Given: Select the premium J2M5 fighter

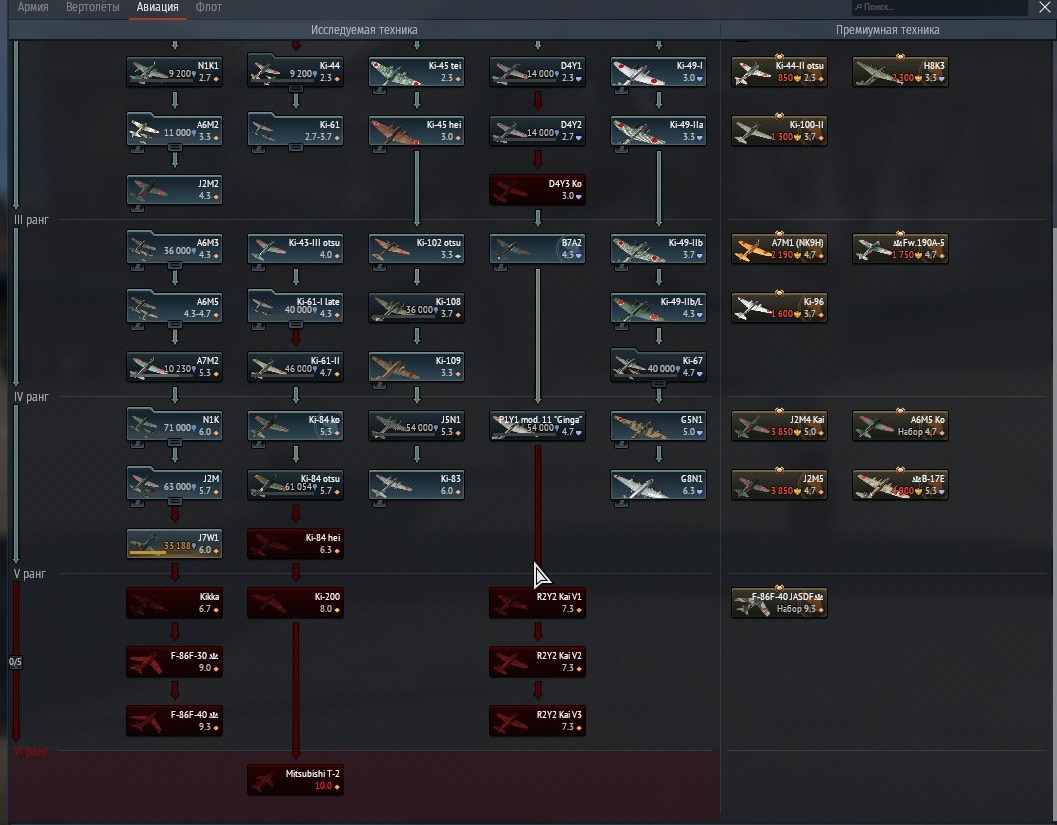Looking at the screenshot, I should (779, 485).
